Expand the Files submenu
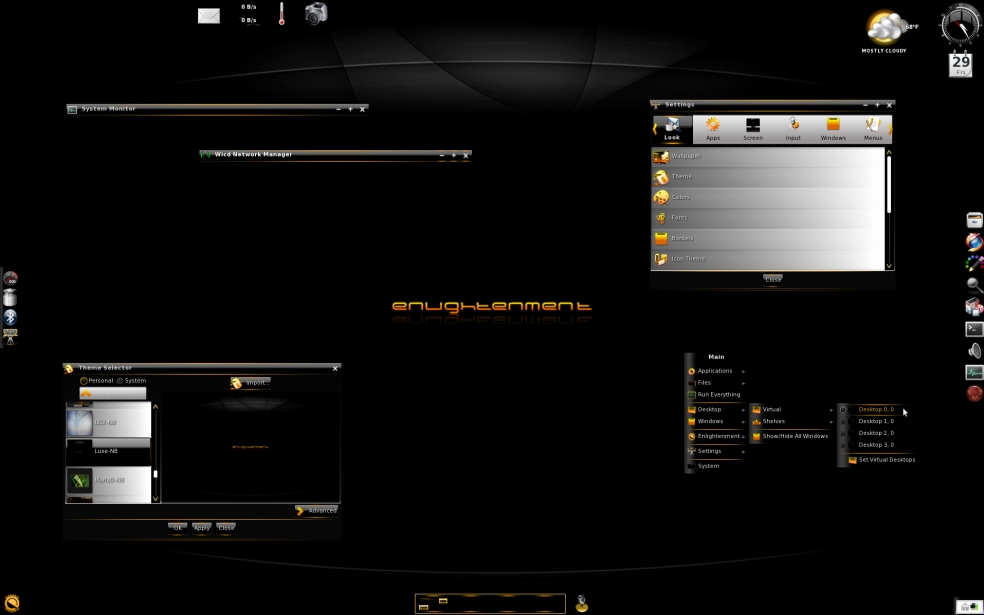 pos(717,383)
